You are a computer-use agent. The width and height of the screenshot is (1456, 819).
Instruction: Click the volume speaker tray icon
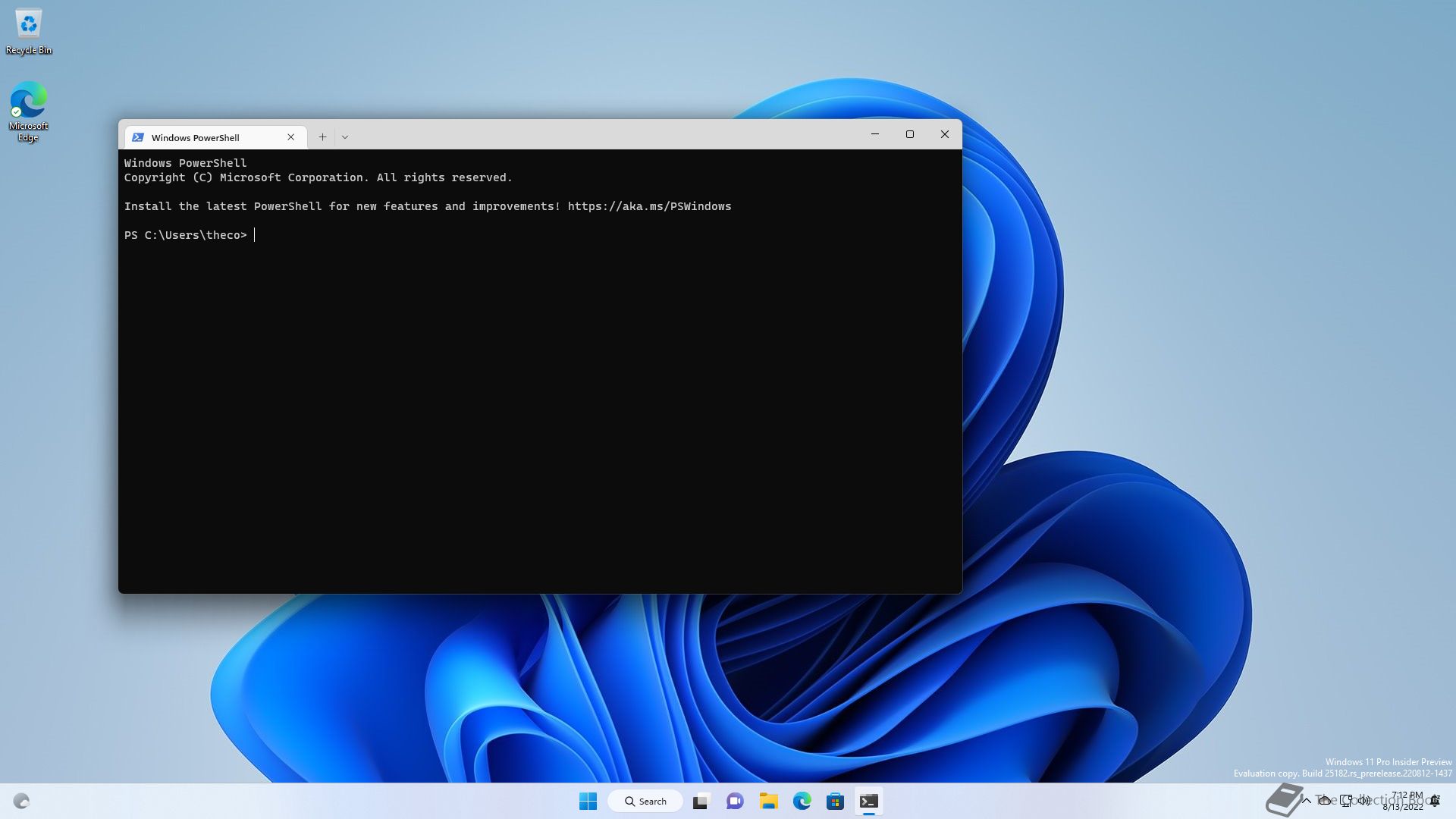(1364, 801)
